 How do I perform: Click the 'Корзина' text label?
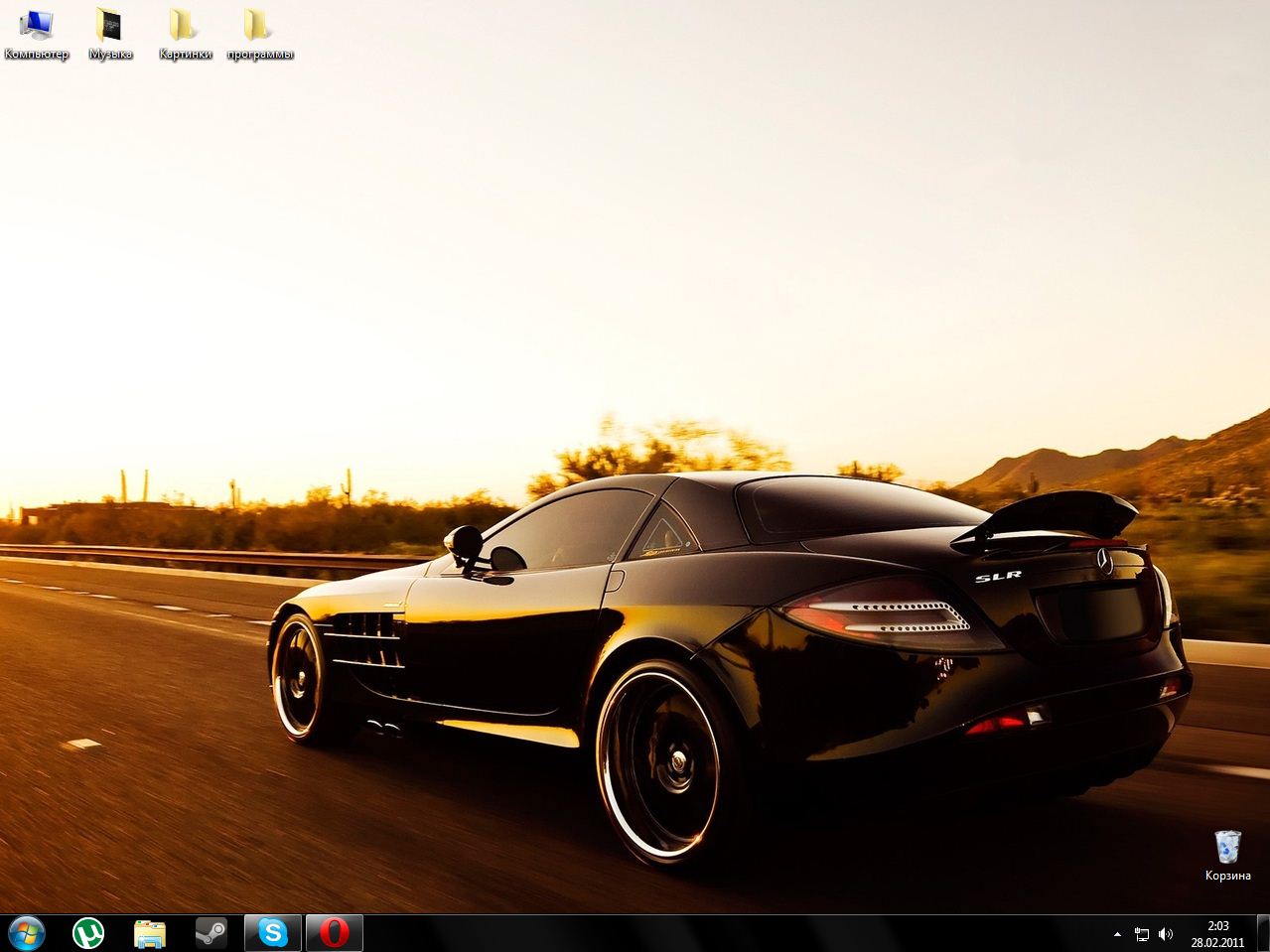coord(1227,876)
